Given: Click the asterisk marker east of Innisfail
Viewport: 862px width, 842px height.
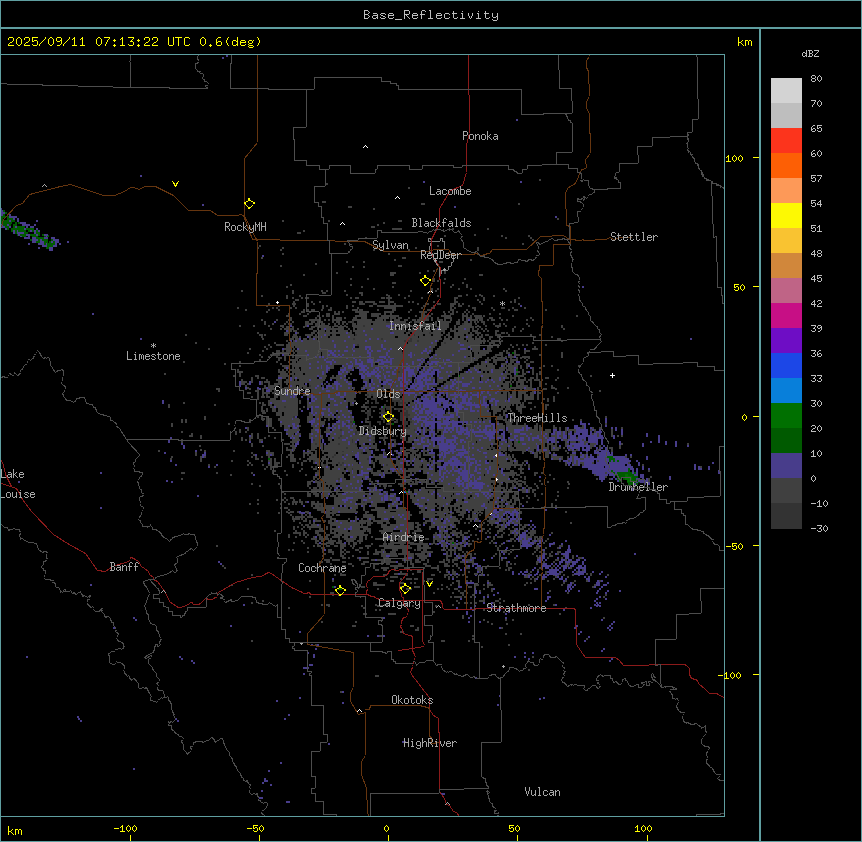Looking at the screenshot, I should (x=502, y=304).
